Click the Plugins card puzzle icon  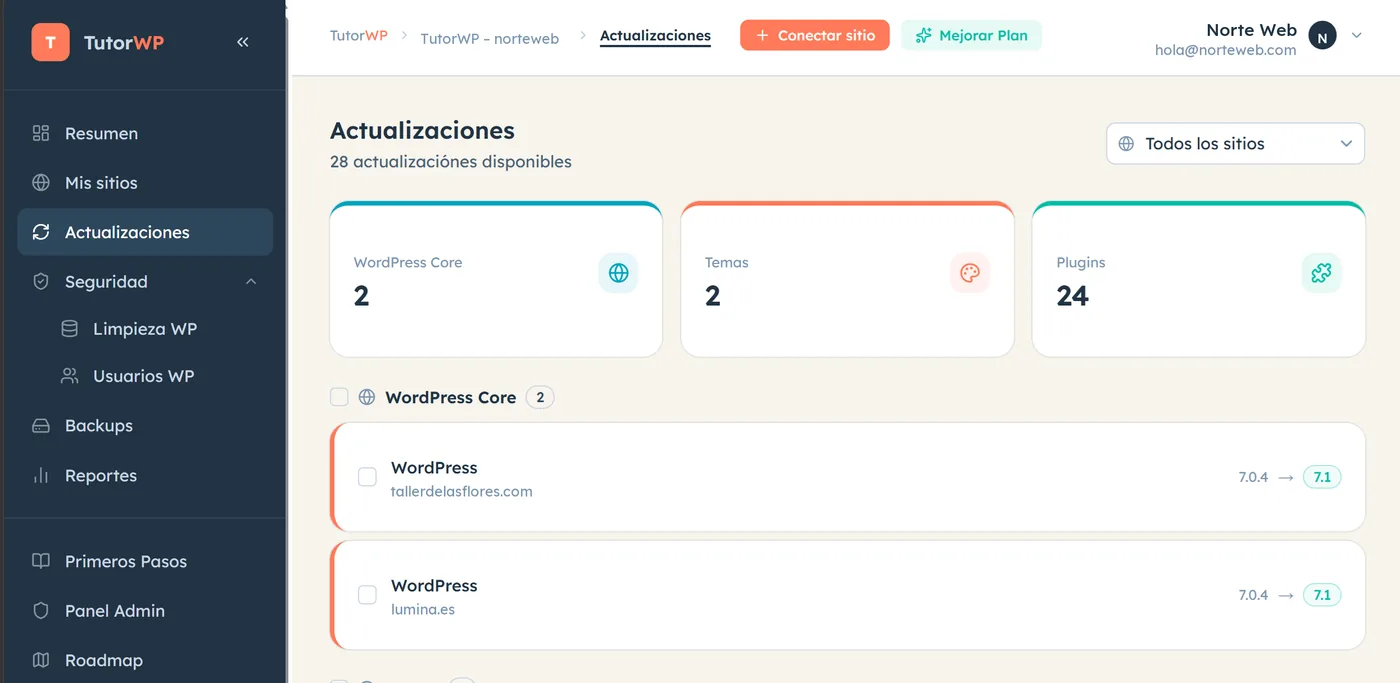(x=1321, y=273)
